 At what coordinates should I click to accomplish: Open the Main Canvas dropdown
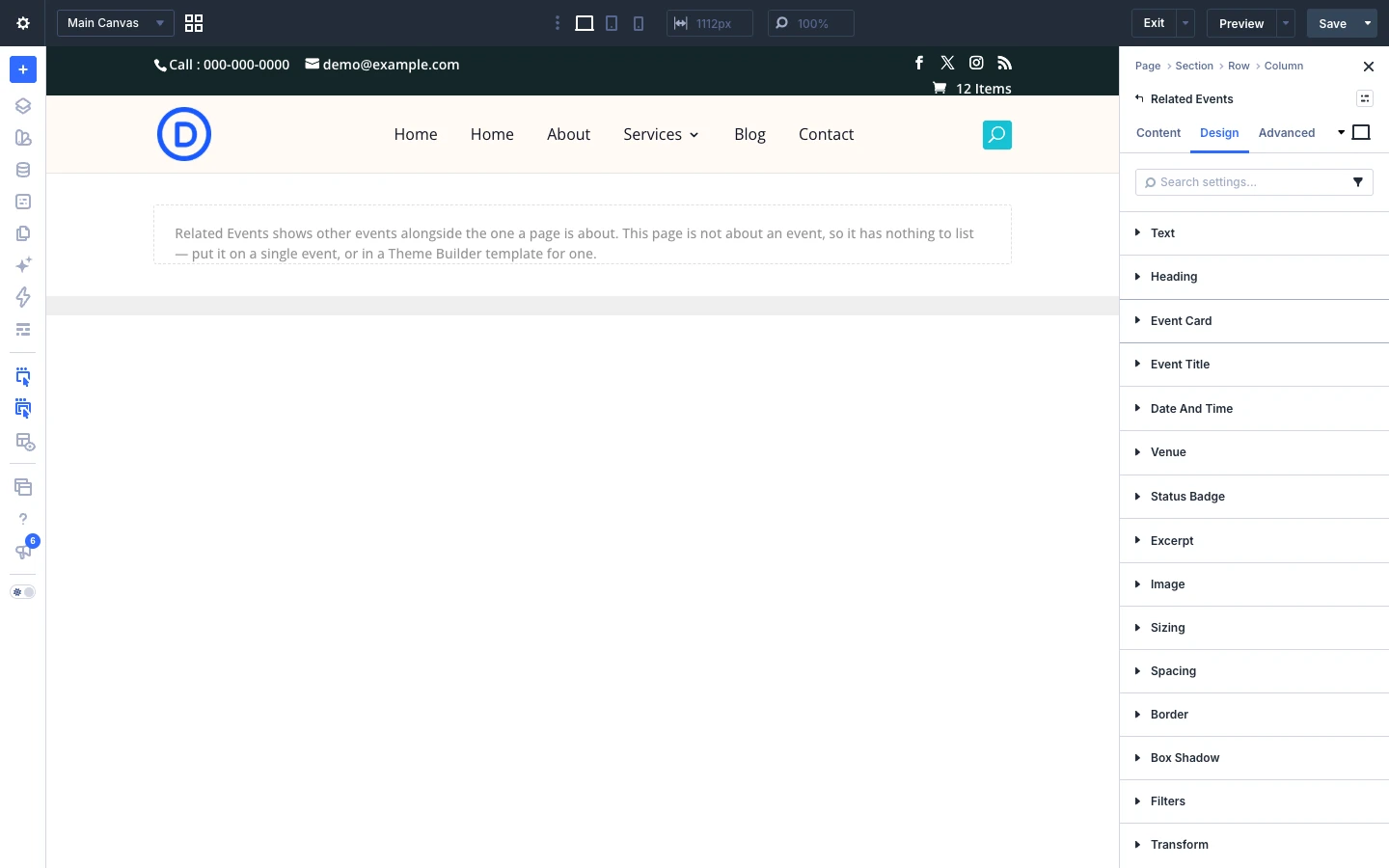pos(116,23)
